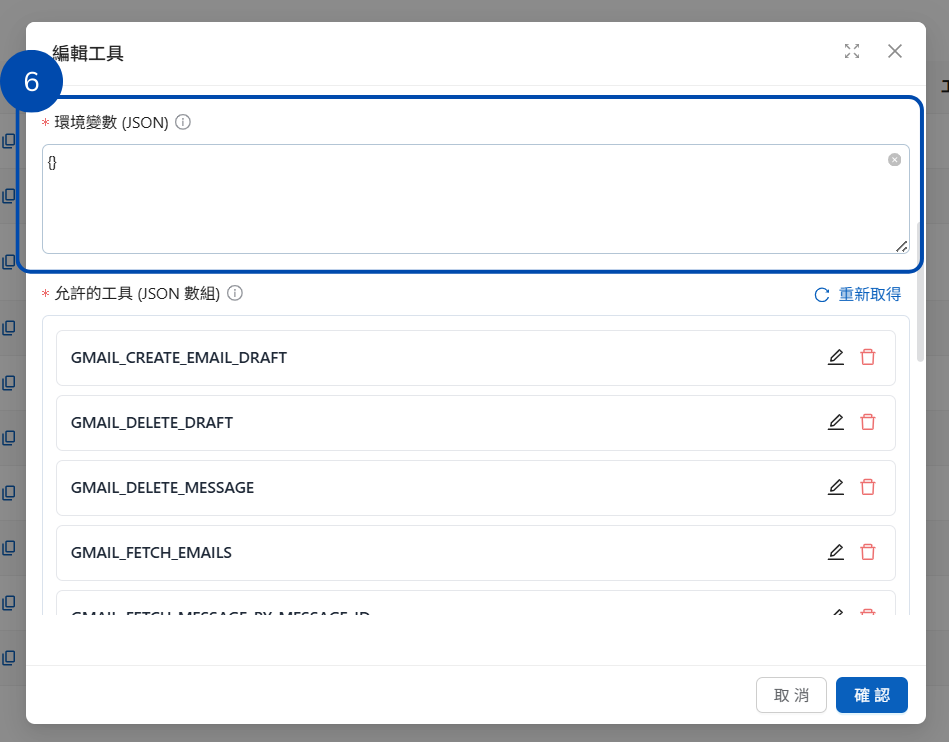Edit the GMAIL_DELETE_DRAFT tool entry
The height and width of the screenshot is (742, 949).
click(x=836, y=422)
